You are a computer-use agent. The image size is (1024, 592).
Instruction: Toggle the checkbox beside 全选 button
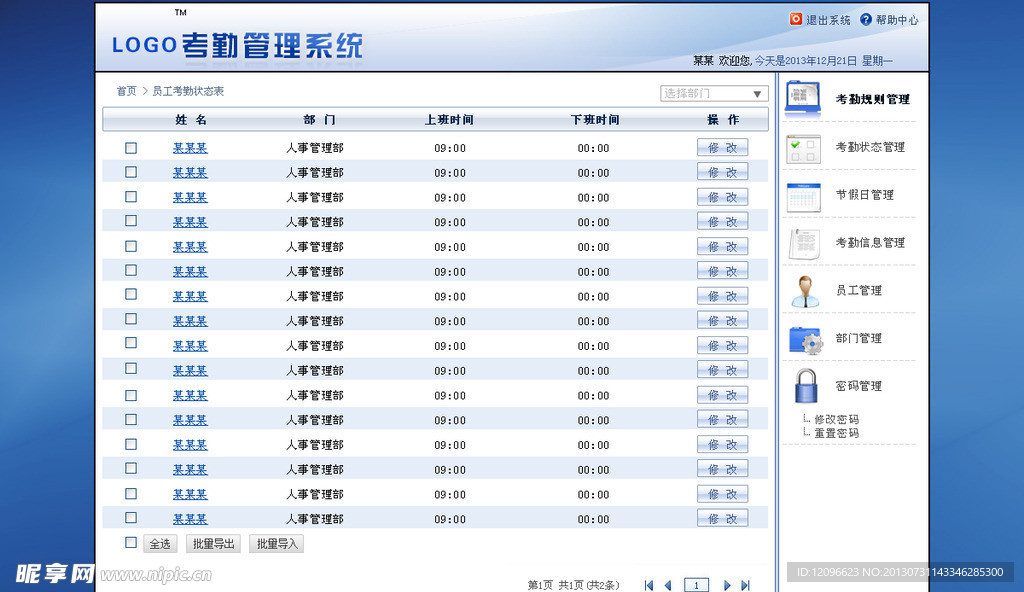[x=131, y=543]
